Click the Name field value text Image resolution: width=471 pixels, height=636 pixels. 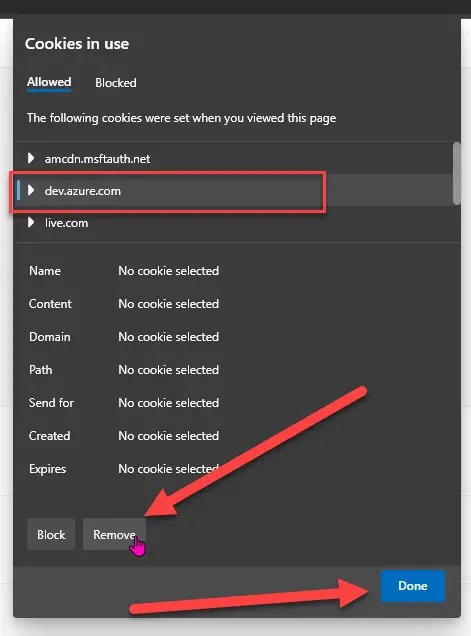(x=168, y=271)
